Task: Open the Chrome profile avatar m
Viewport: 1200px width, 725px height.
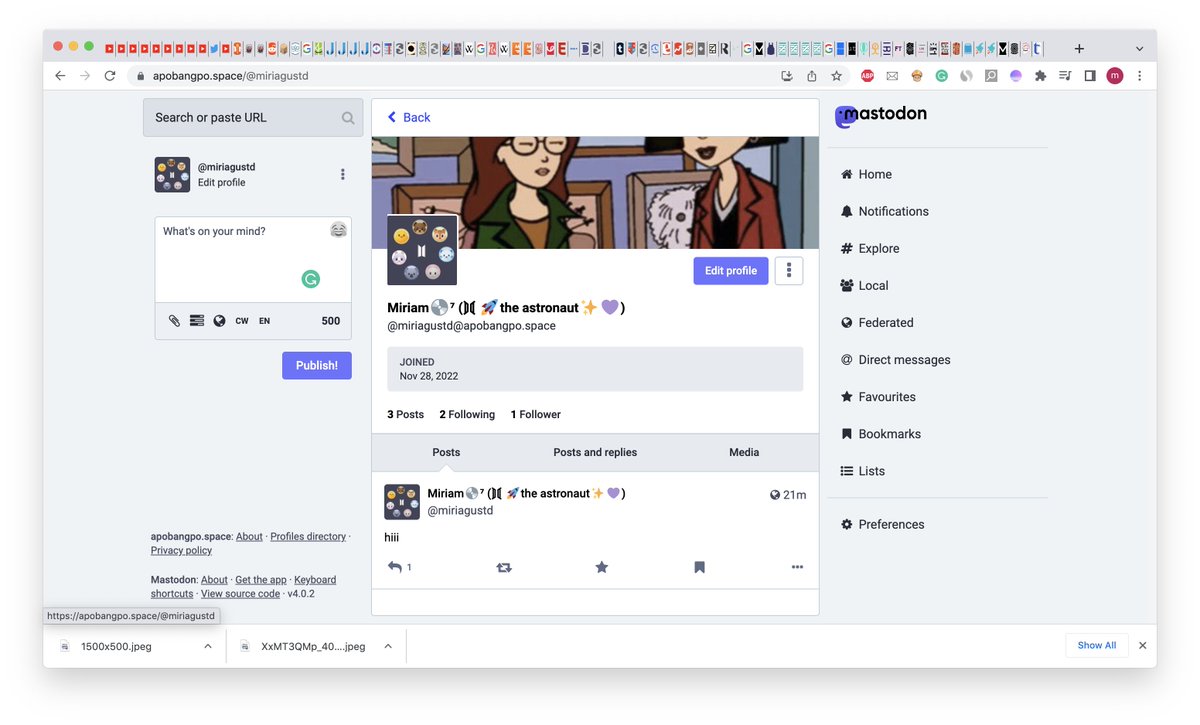Action: (x=1115, y=76)
